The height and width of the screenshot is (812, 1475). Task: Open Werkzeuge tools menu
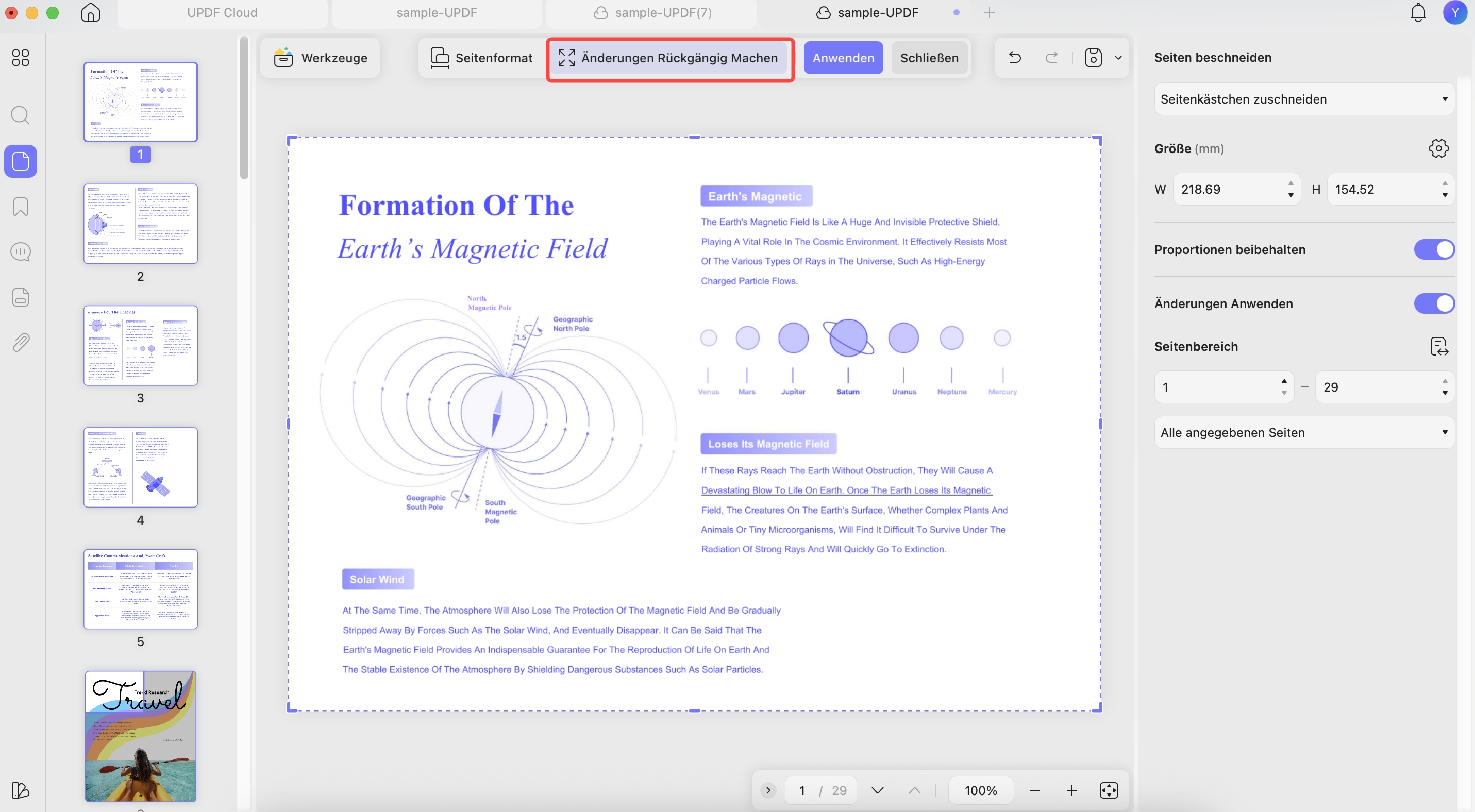tap(320, 58)
